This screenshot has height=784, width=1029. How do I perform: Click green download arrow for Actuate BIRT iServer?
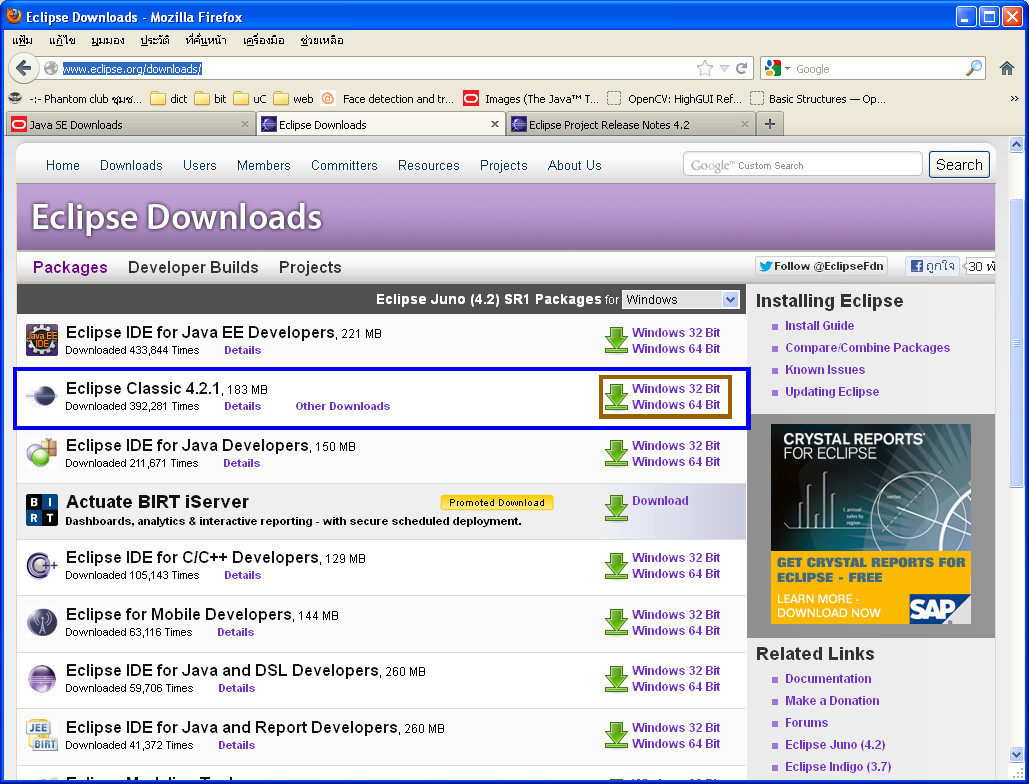pos(616,508)
